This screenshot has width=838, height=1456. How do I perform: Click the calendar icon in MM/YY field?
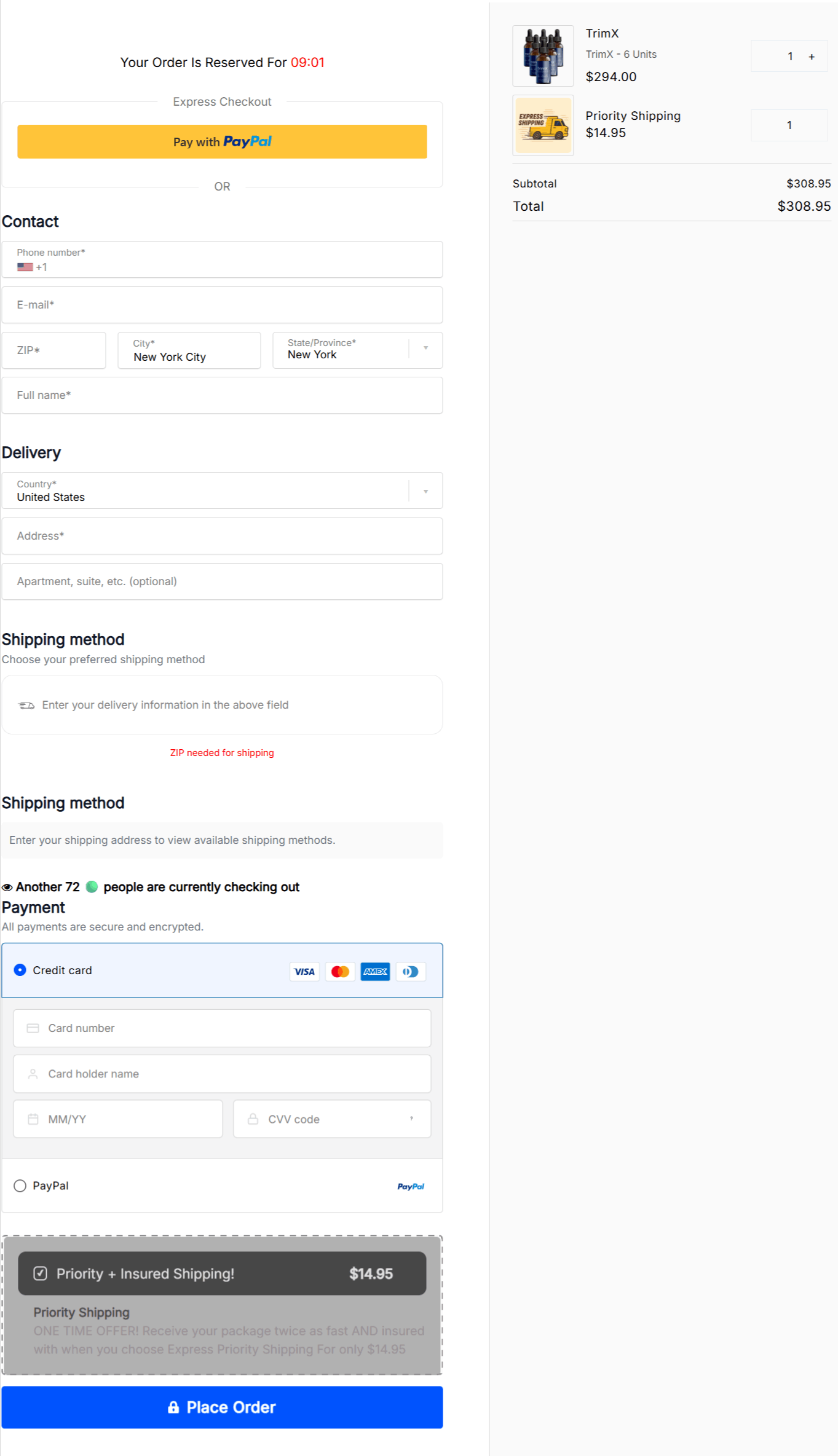coord(33,1119)
